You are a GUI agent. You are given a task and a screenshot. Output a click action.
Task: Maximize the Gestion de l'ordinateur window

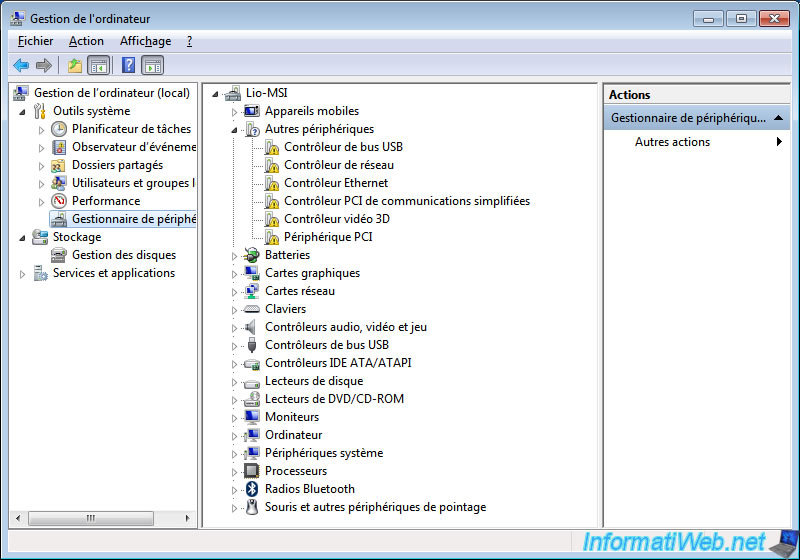click(x=741, y=18)
